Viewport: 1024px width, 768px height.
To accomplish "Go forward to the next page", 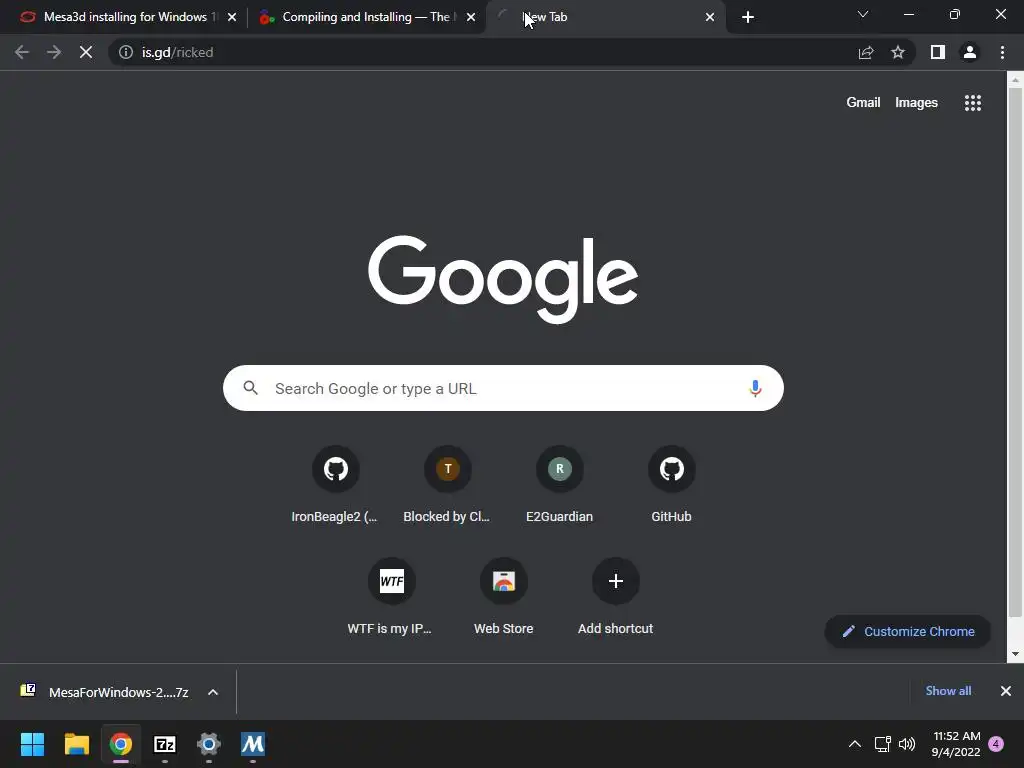I will click(54, 52).
